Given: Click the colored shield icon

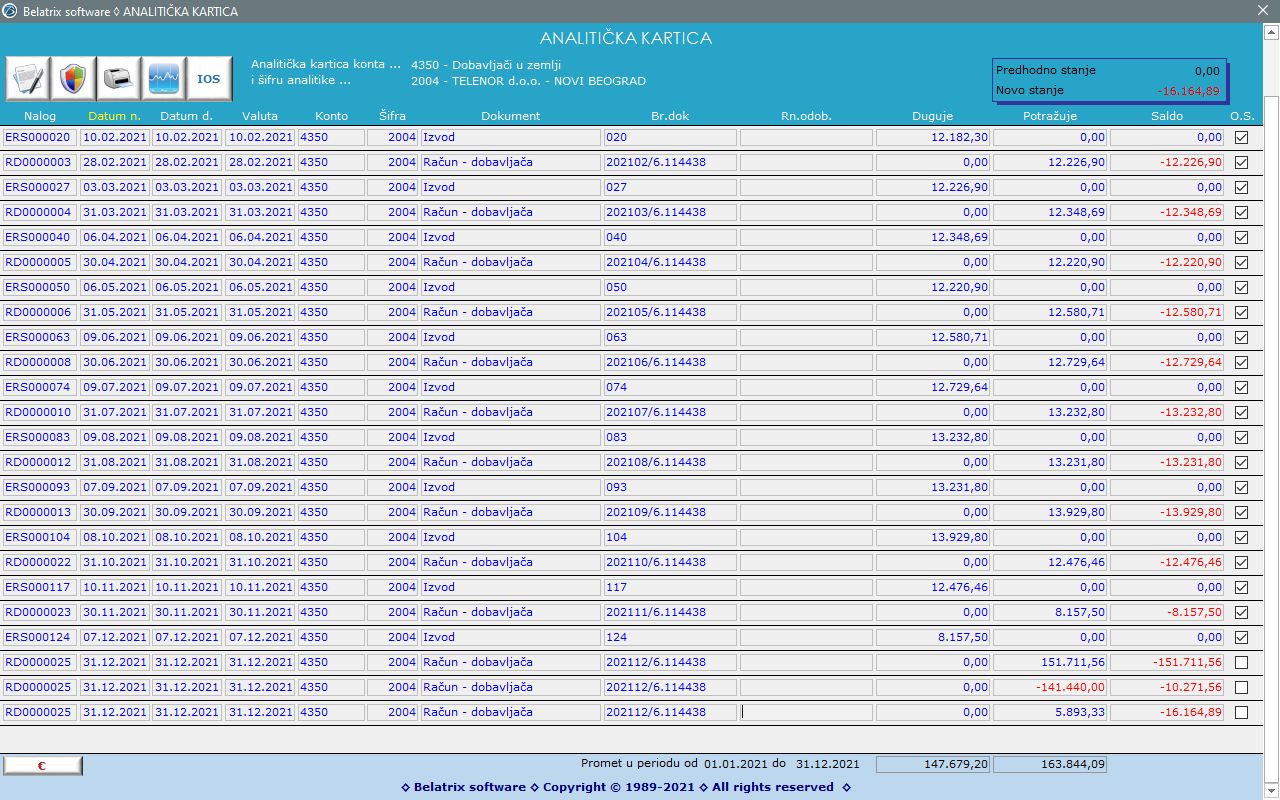Looking at the screenshot, I should coord(74,78).
